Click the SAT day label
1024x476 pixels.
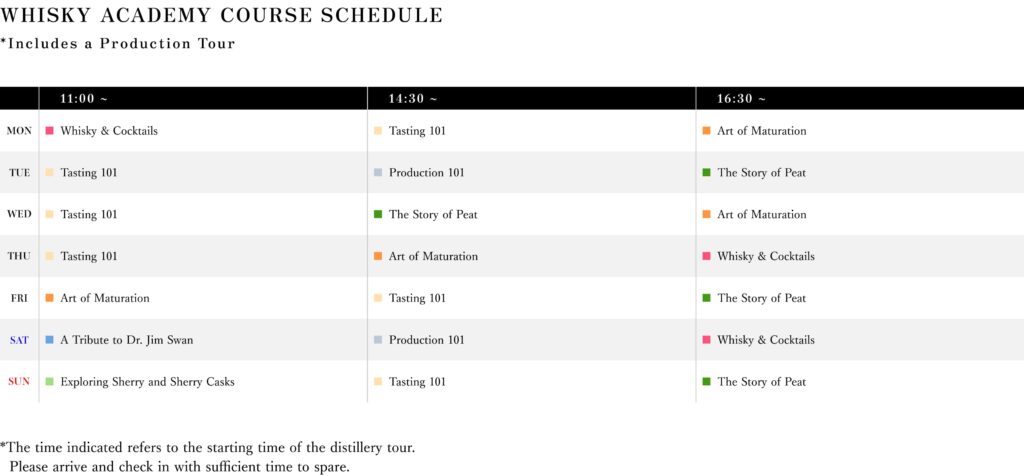[x=19, y=340]
